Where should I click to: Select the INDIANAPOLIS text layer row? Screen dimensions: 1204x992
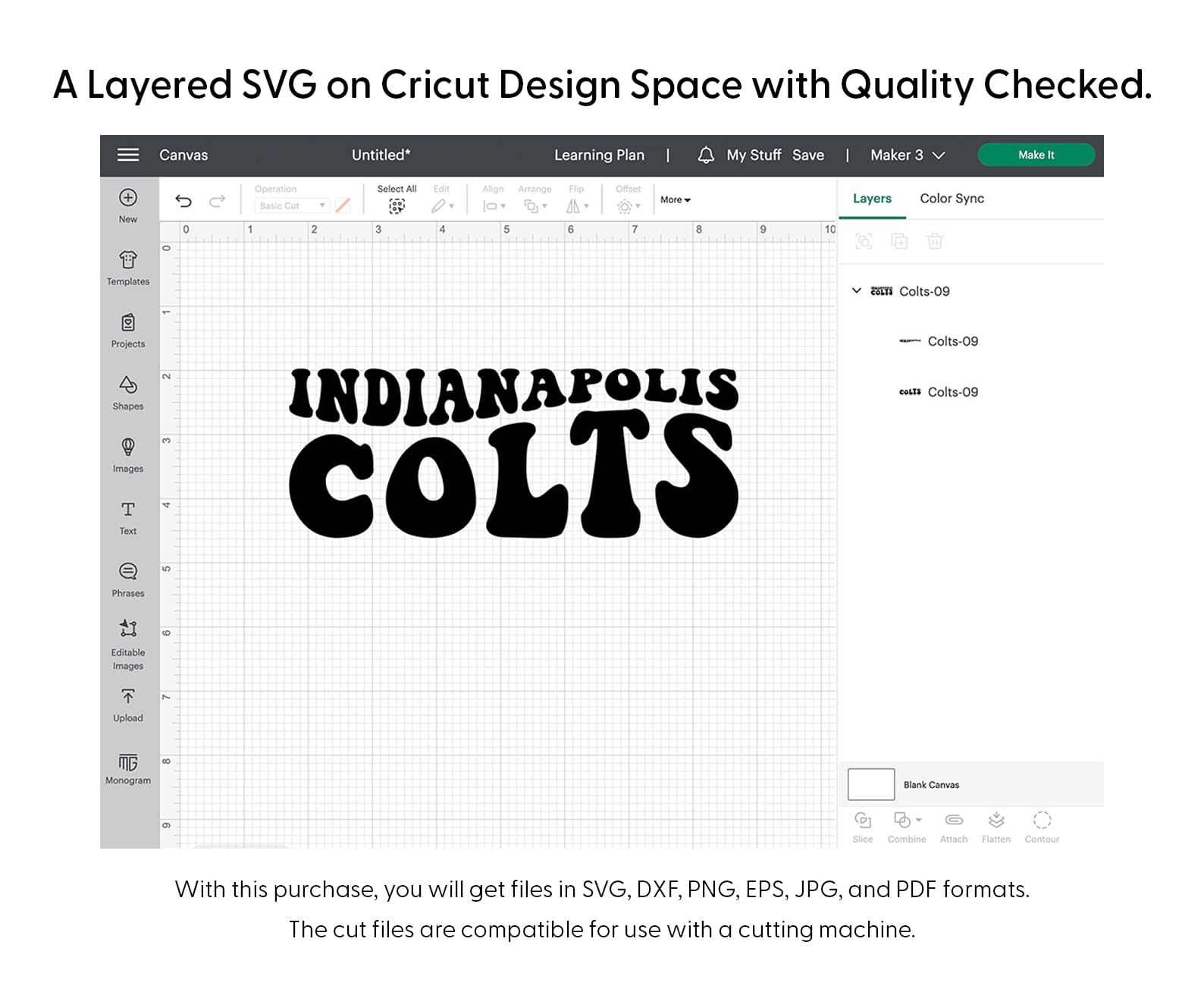[970, 341]
